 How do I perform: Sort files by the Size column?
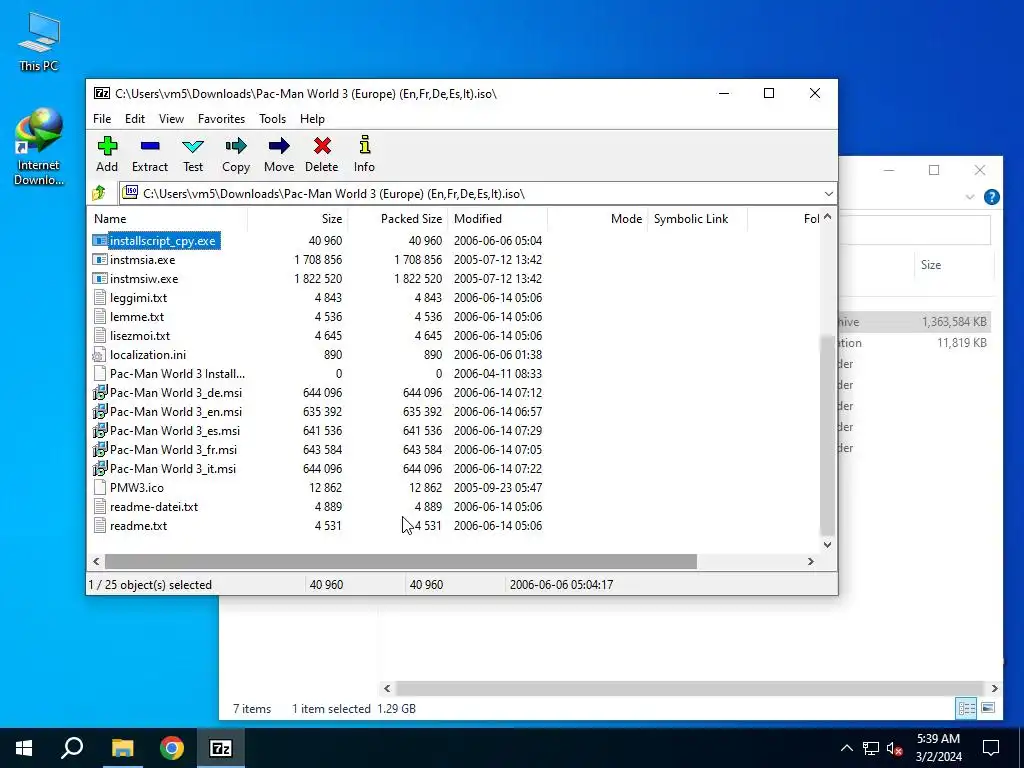pos(297,219)
